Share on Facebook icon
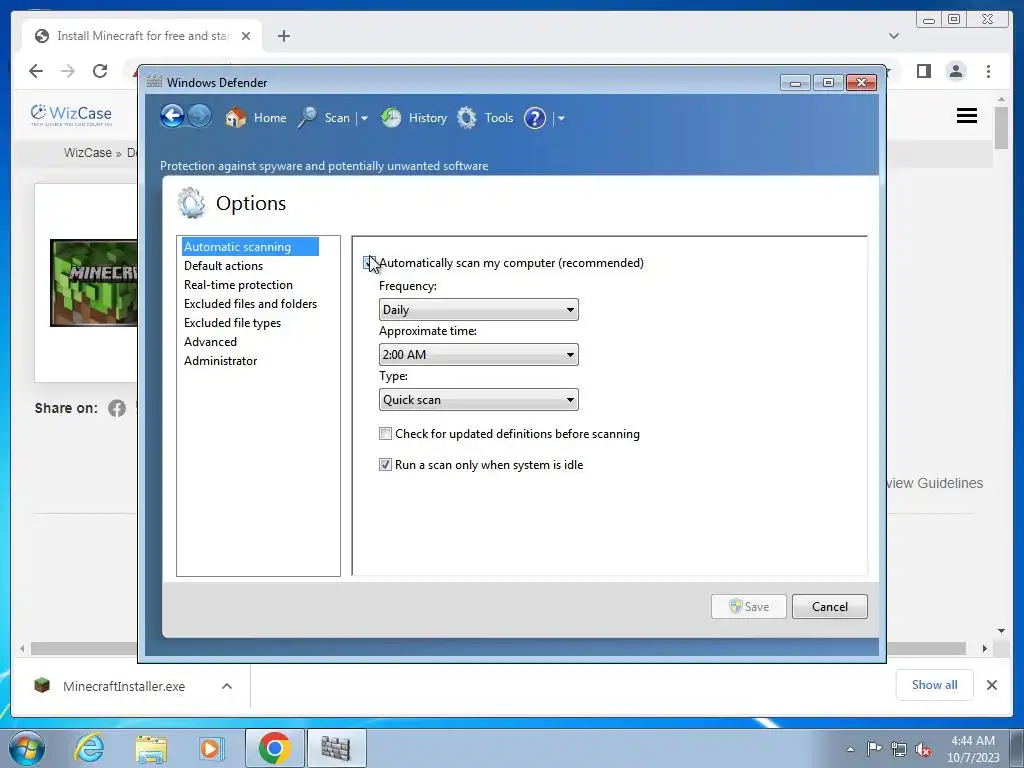This screenshot has width=1024, height=768. pos(117,409)
